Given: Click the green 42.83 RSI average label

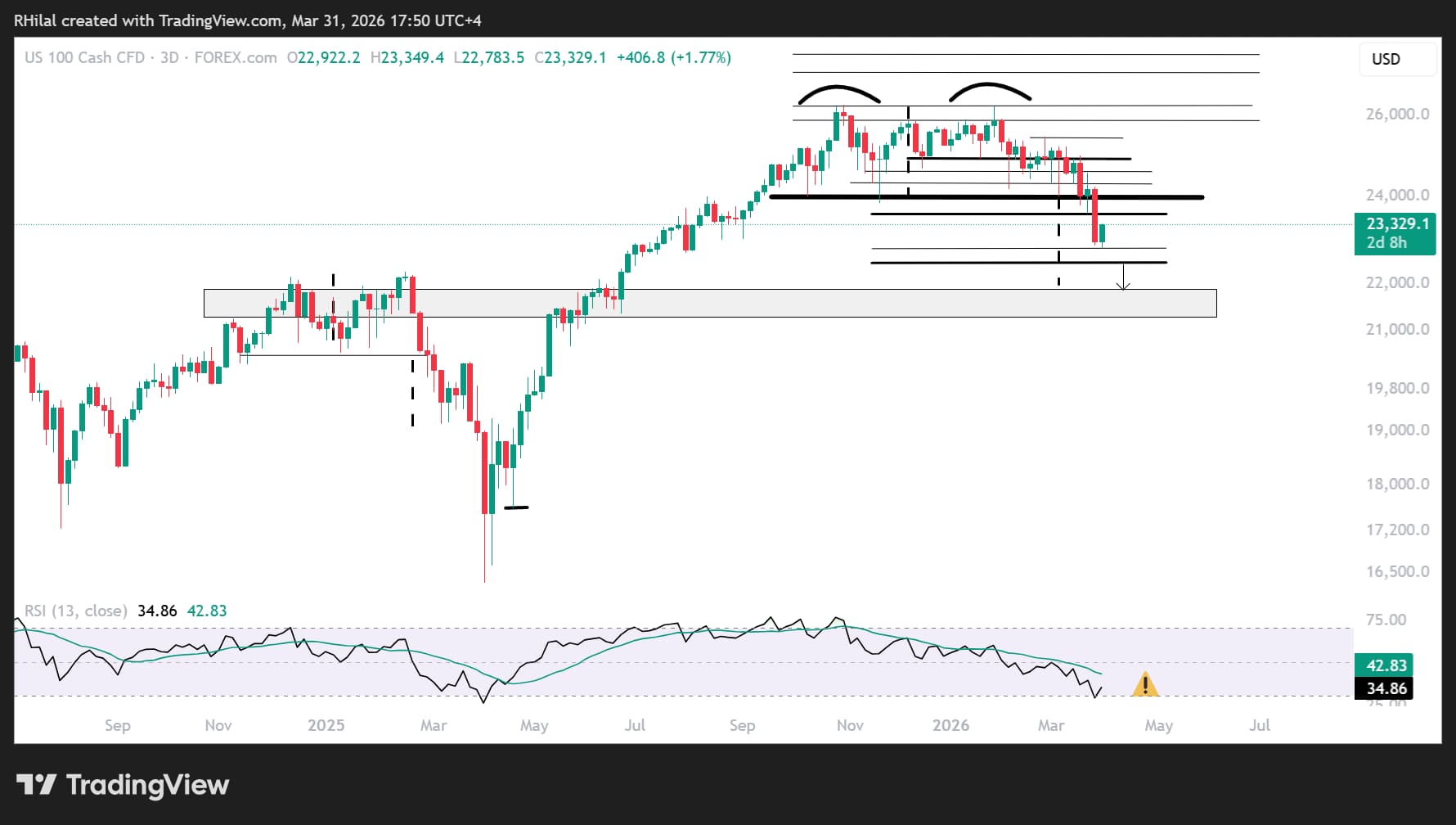Looking at the screenshot, I should tap(1384, 665).
